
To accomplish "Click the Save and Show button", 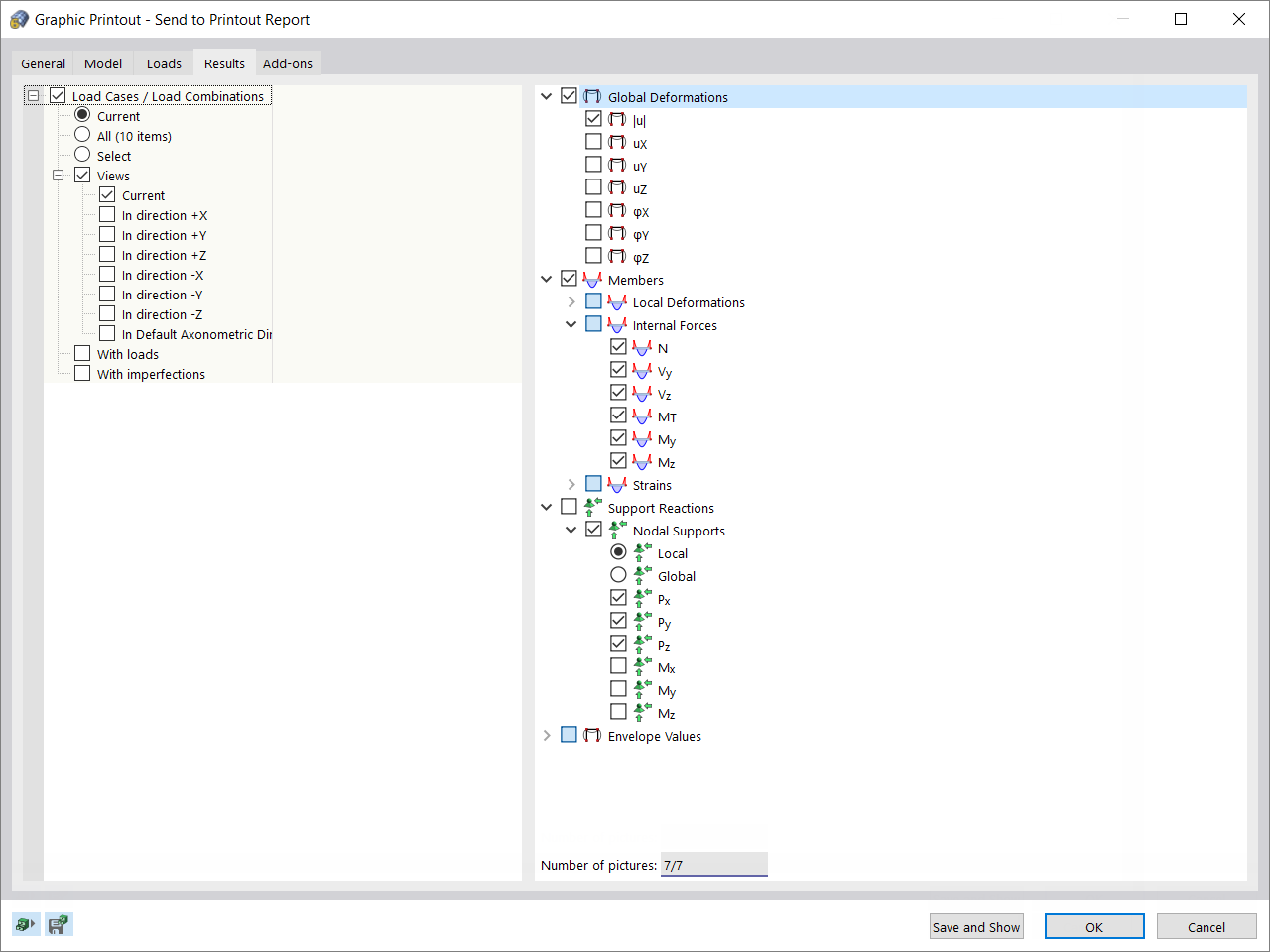I will (976, 927).
